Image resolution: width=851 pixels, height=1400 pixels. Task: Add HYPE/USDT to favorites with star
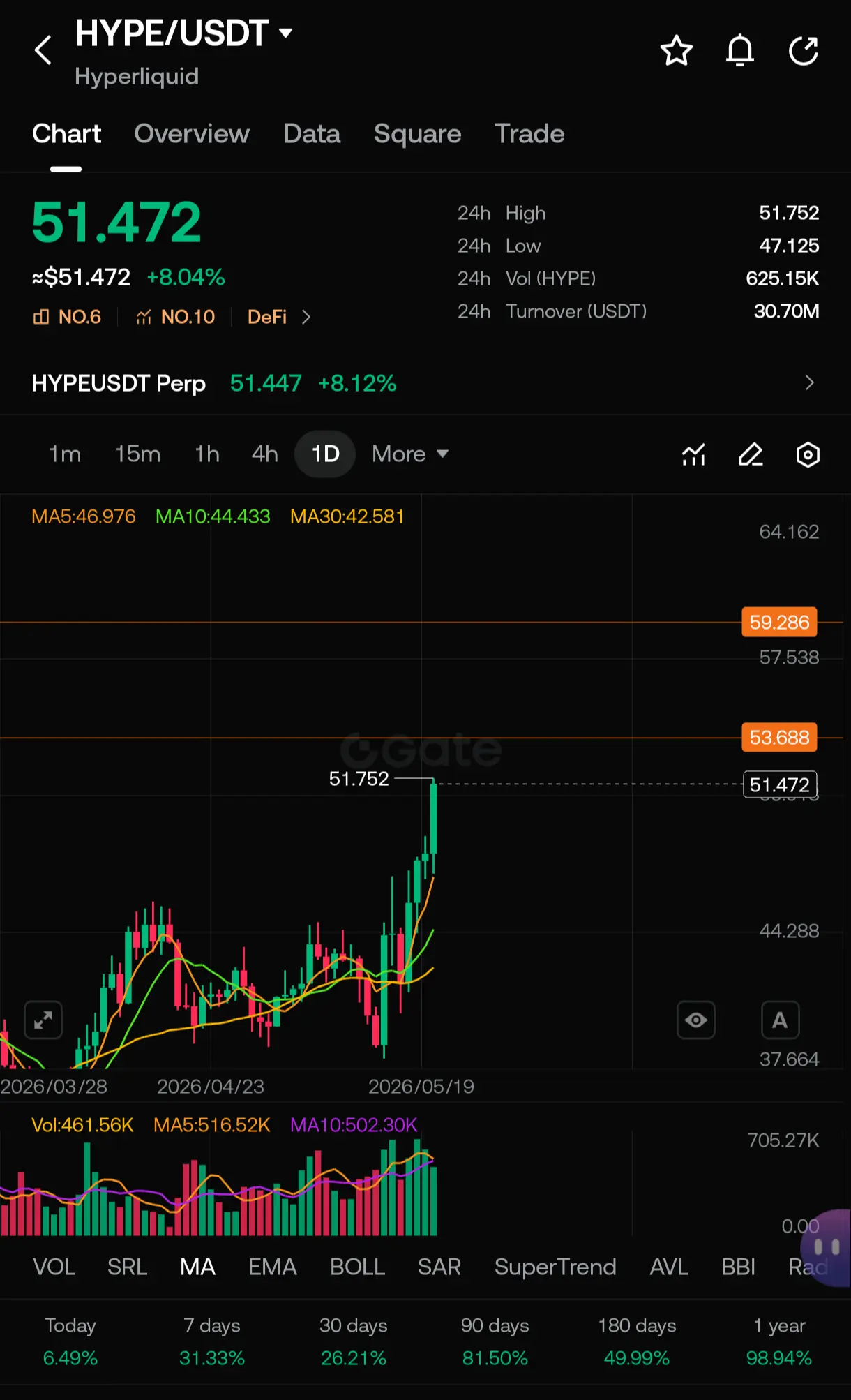click(x=676, y=50)
